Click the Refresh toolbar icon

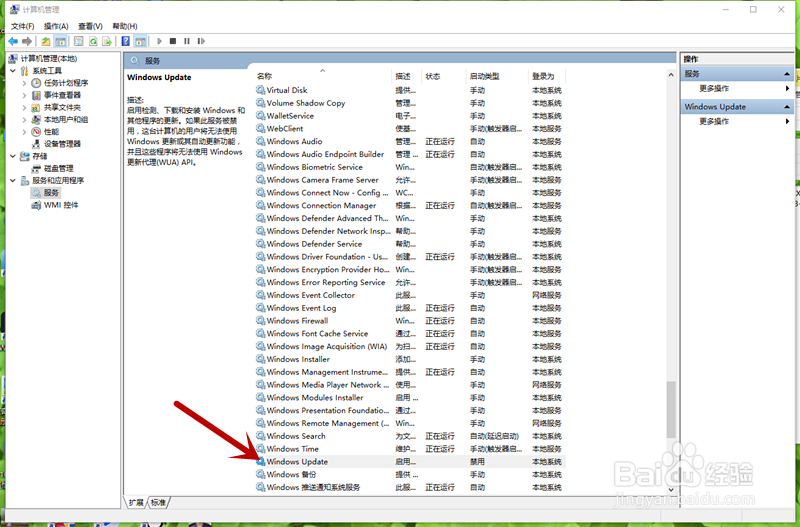point(93,41)
